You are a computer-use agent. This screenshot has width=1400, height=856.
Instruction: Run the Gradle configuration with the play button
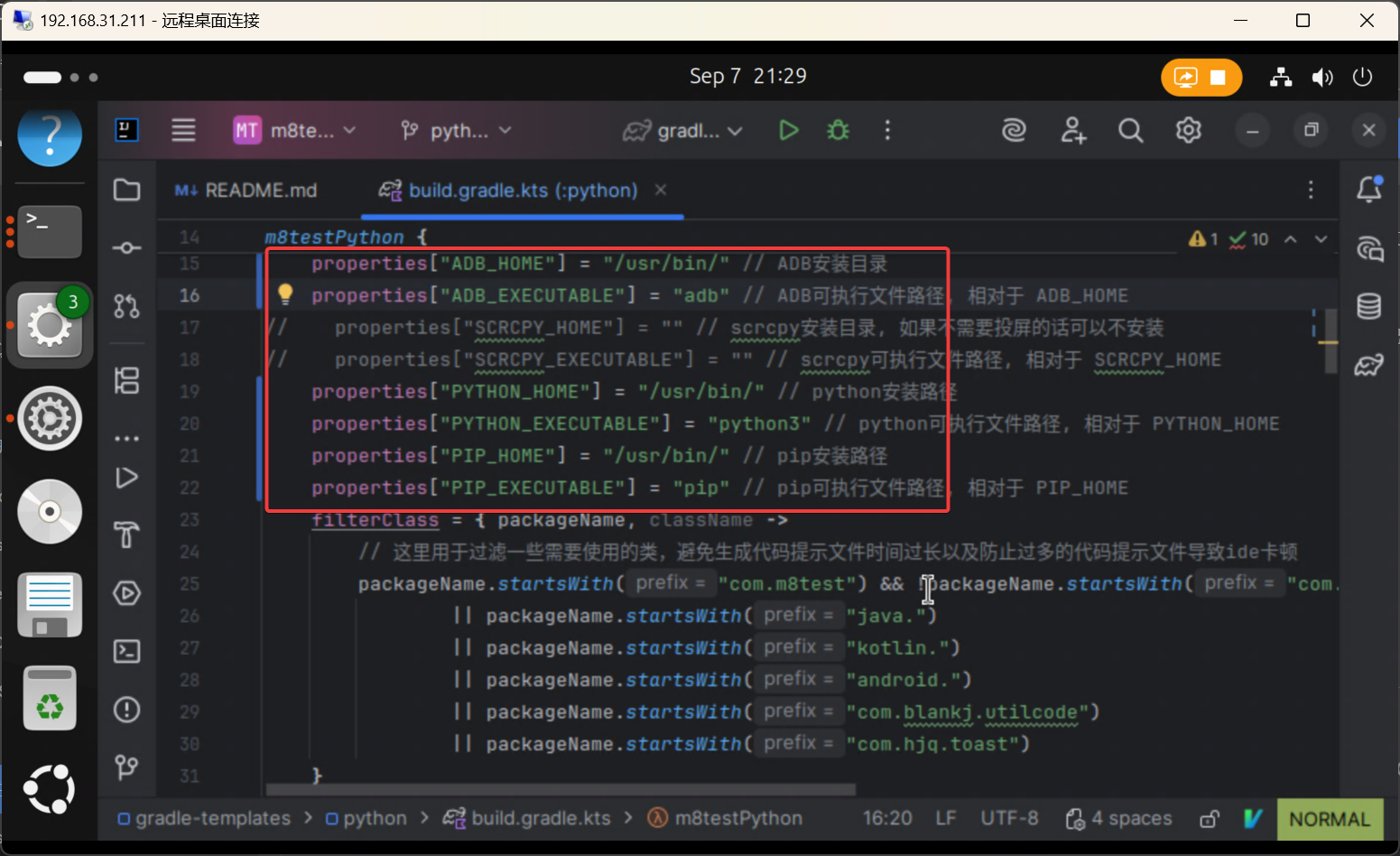pyautogui.click(x=788, y=131)
